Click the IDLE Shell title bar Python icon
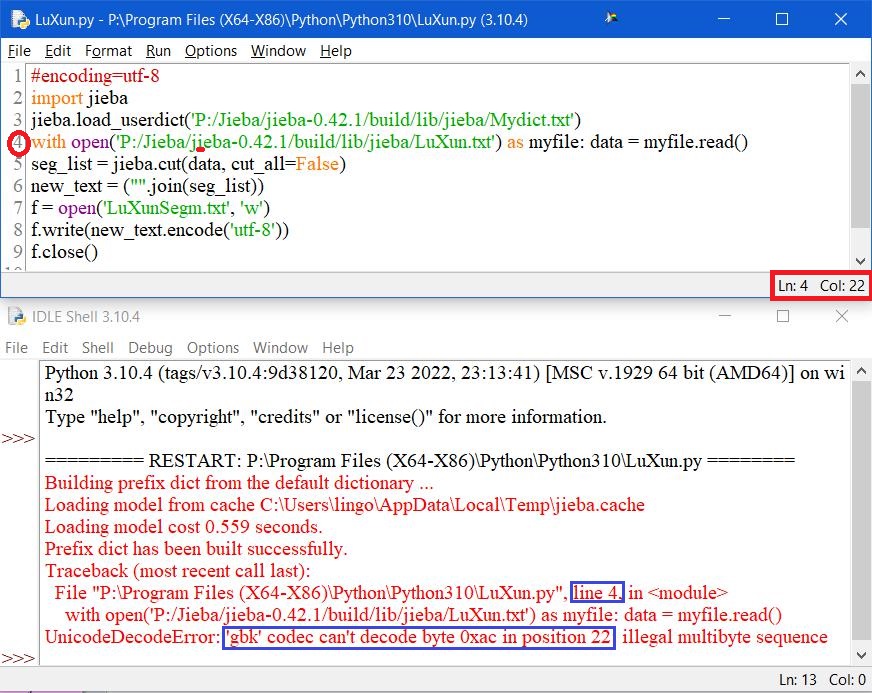Viewport: 872px width, 693px height. pos(17,316)
